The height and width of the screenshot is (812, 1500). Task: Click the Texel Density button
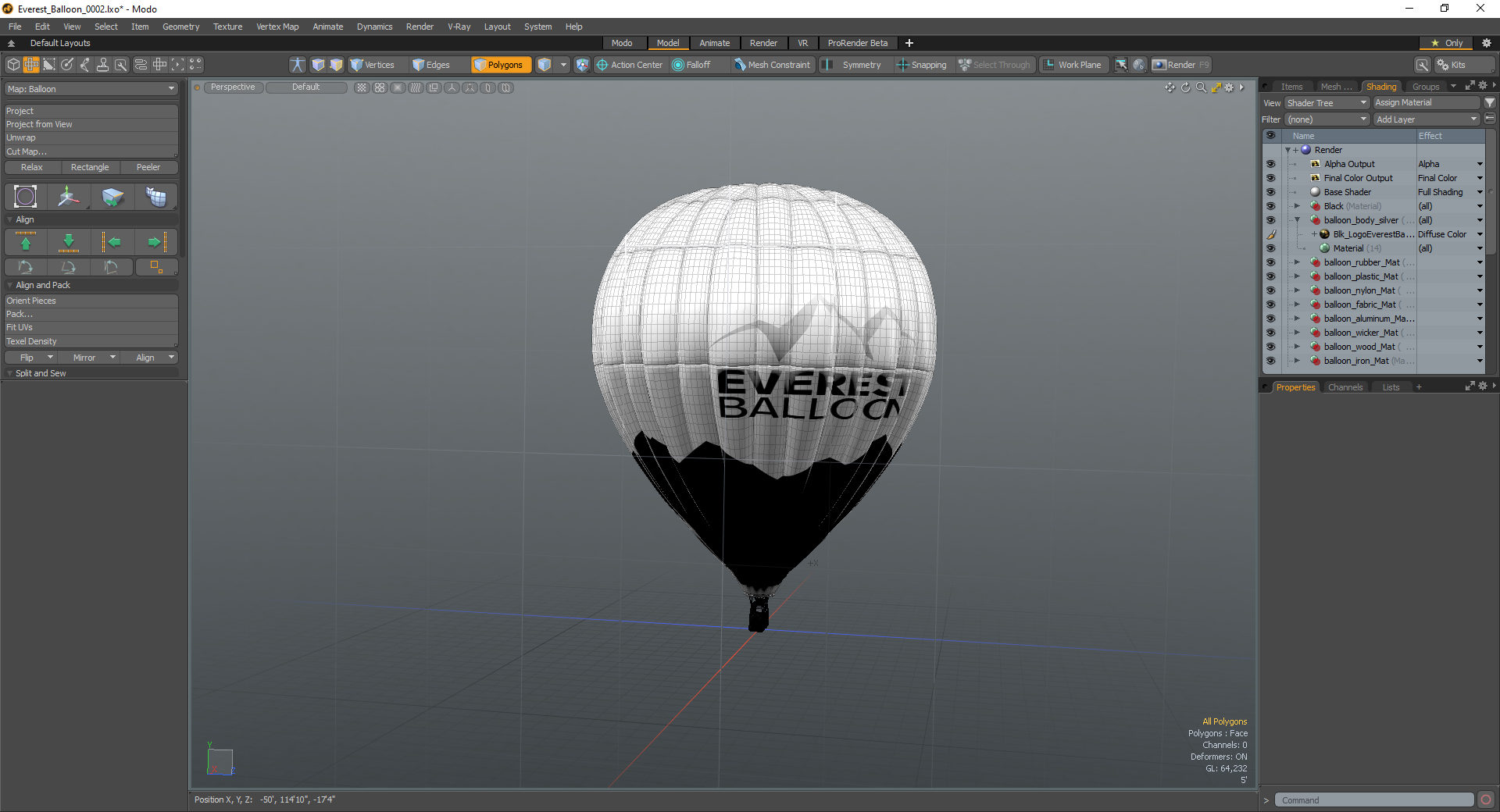tap(91, 341)
